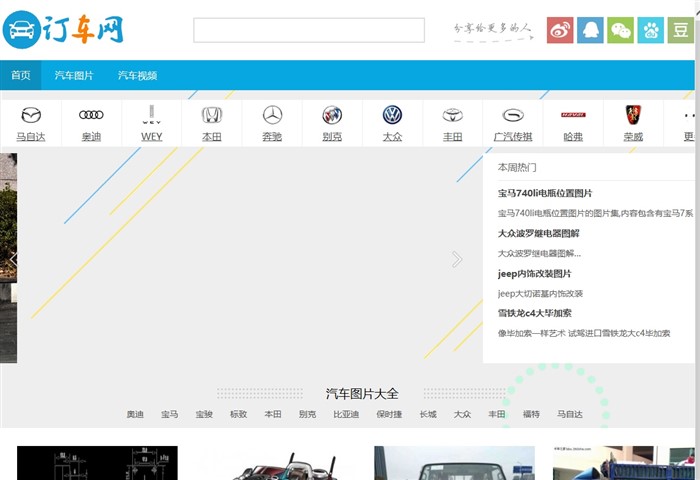The image size is (700, 480).
Task: Filter pictures by 标致 category
Action: point(238,414)
